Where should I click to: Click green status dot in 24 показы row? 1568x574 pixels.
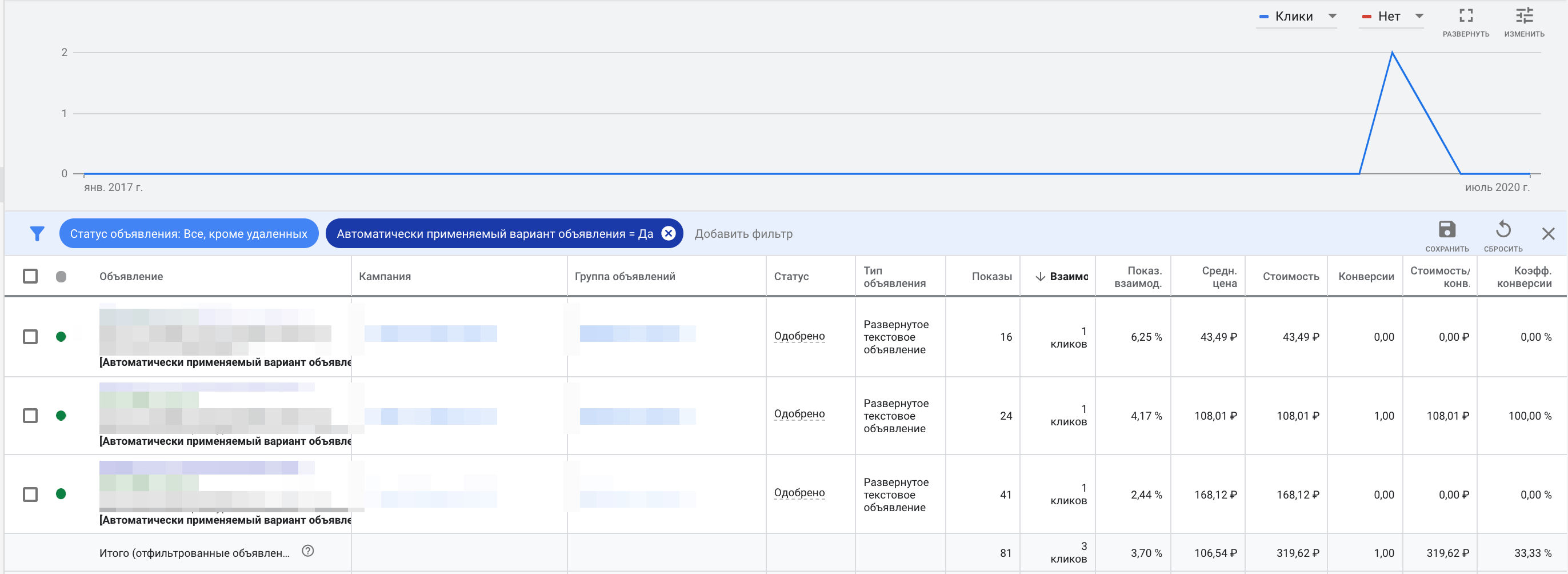[x=61, y=416]
